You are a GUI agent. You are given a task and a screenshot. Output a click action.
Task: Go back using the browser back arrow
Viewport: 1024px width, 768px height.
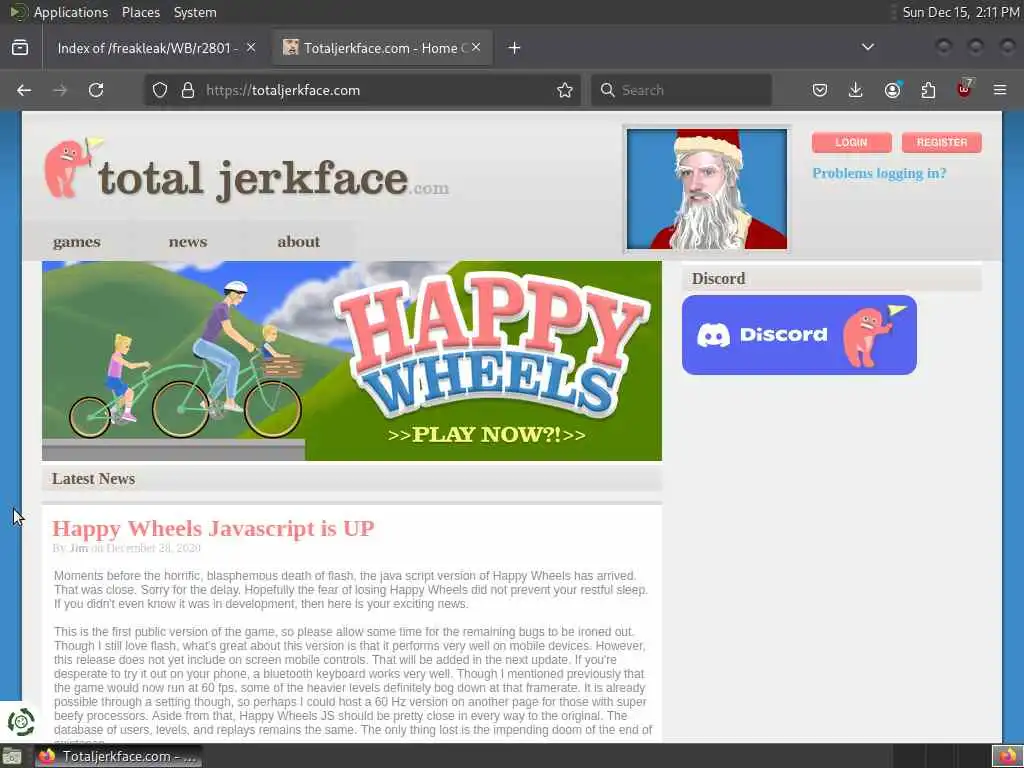click(24, 90)
